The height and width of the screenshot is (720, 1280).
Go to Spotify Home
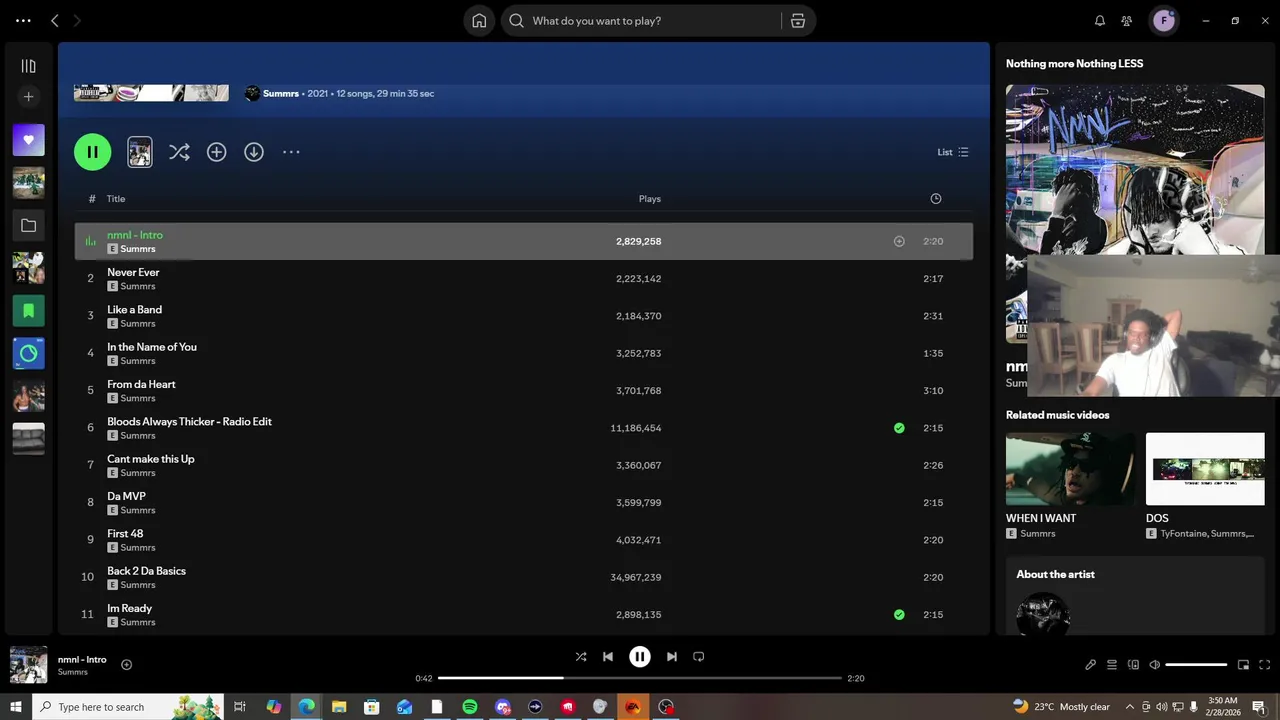click(479, 21)
